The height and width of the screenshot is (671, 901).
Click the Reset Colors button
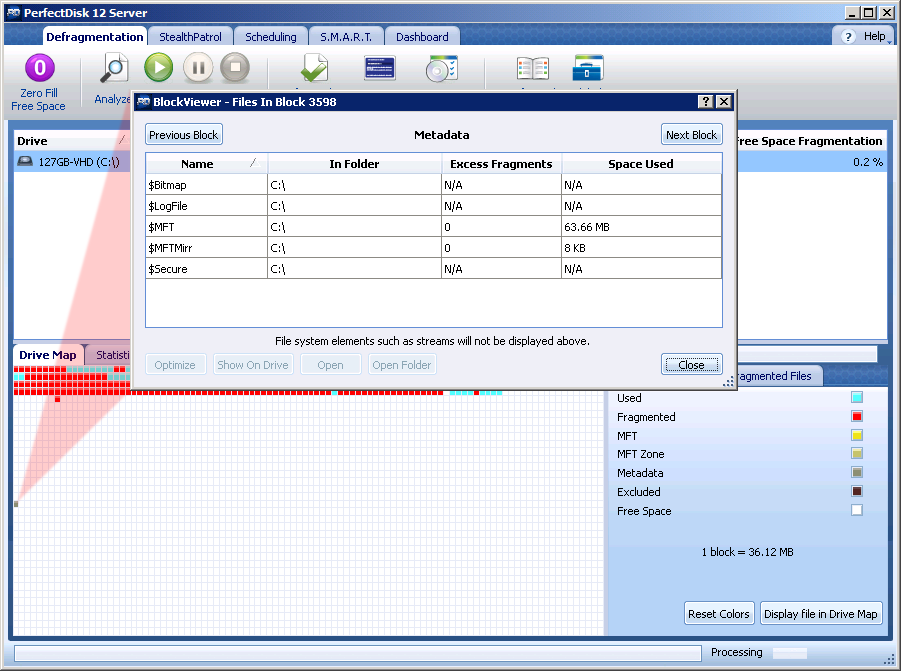(x=719, y=614)
